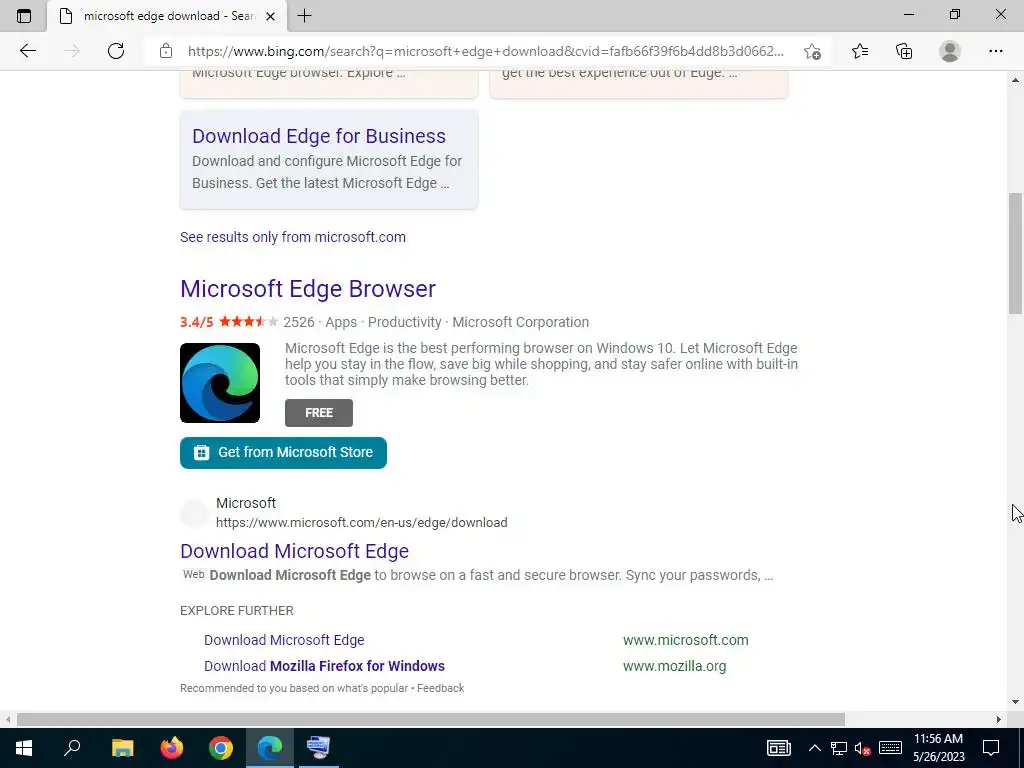Click the Microsoft Edge app logo thumbnail

point(220,383)
